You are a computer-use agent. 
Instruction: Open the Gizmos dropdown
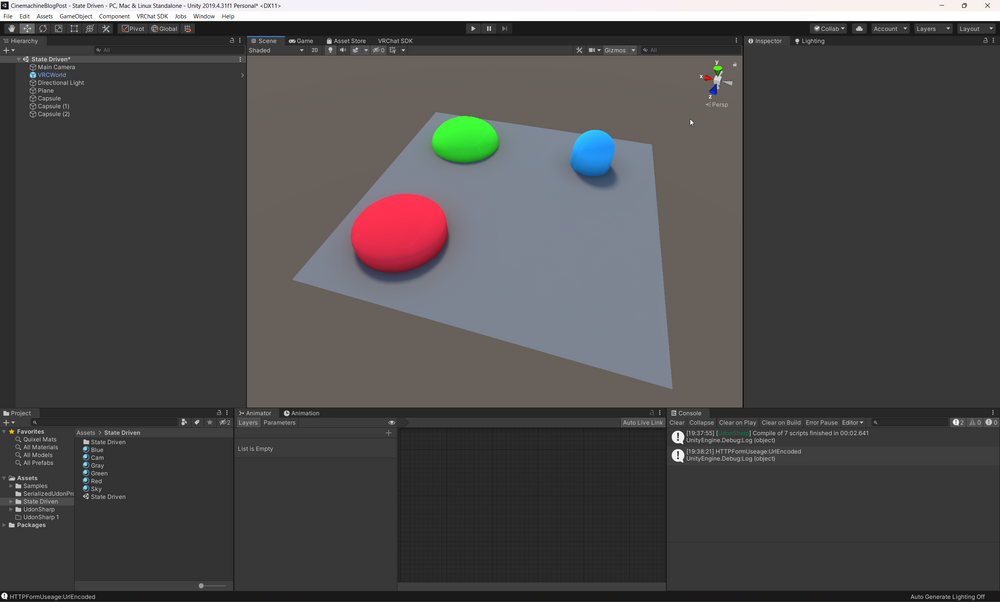[x=618, y=50]
